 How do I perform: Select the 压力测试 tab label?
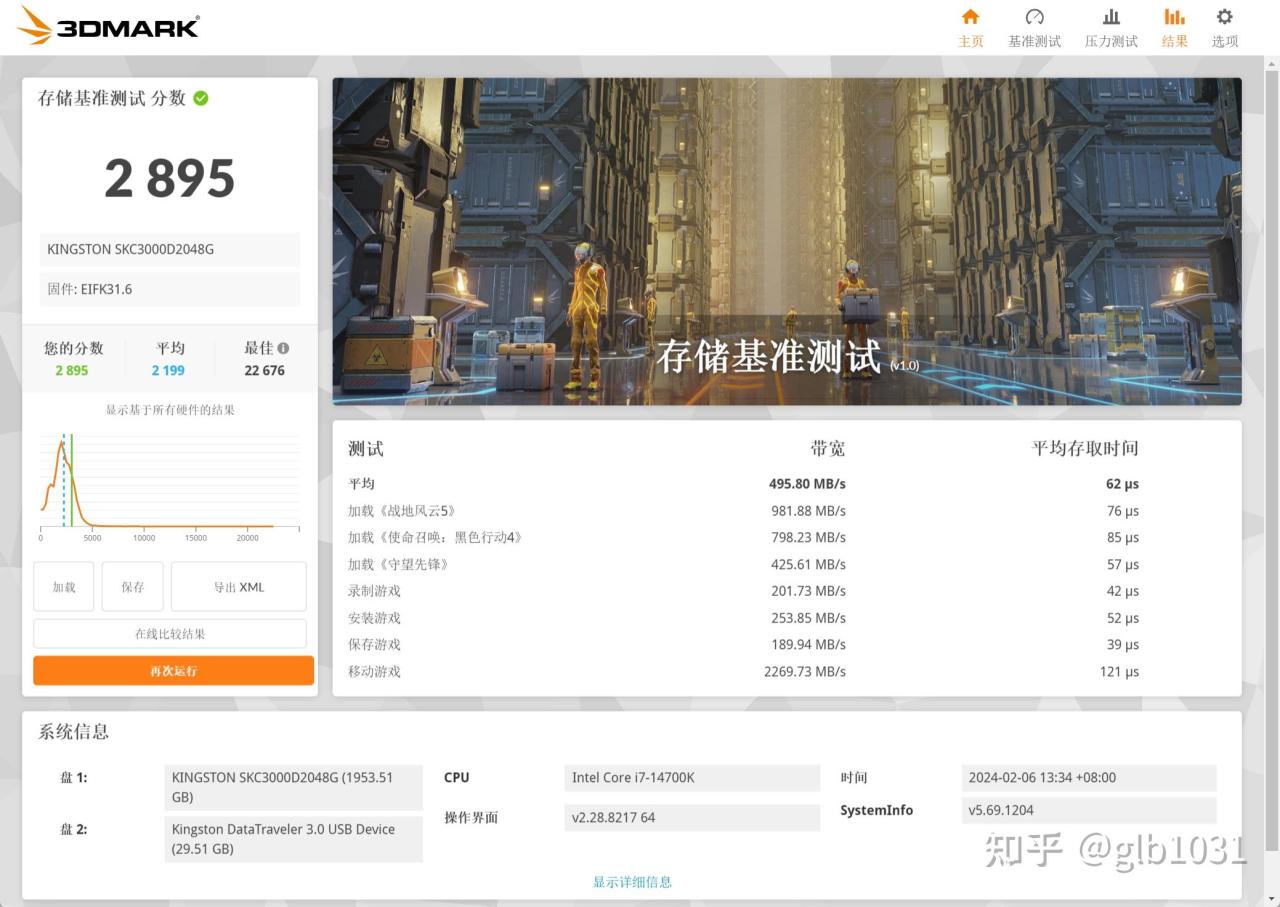click(x=1111, y=41)
